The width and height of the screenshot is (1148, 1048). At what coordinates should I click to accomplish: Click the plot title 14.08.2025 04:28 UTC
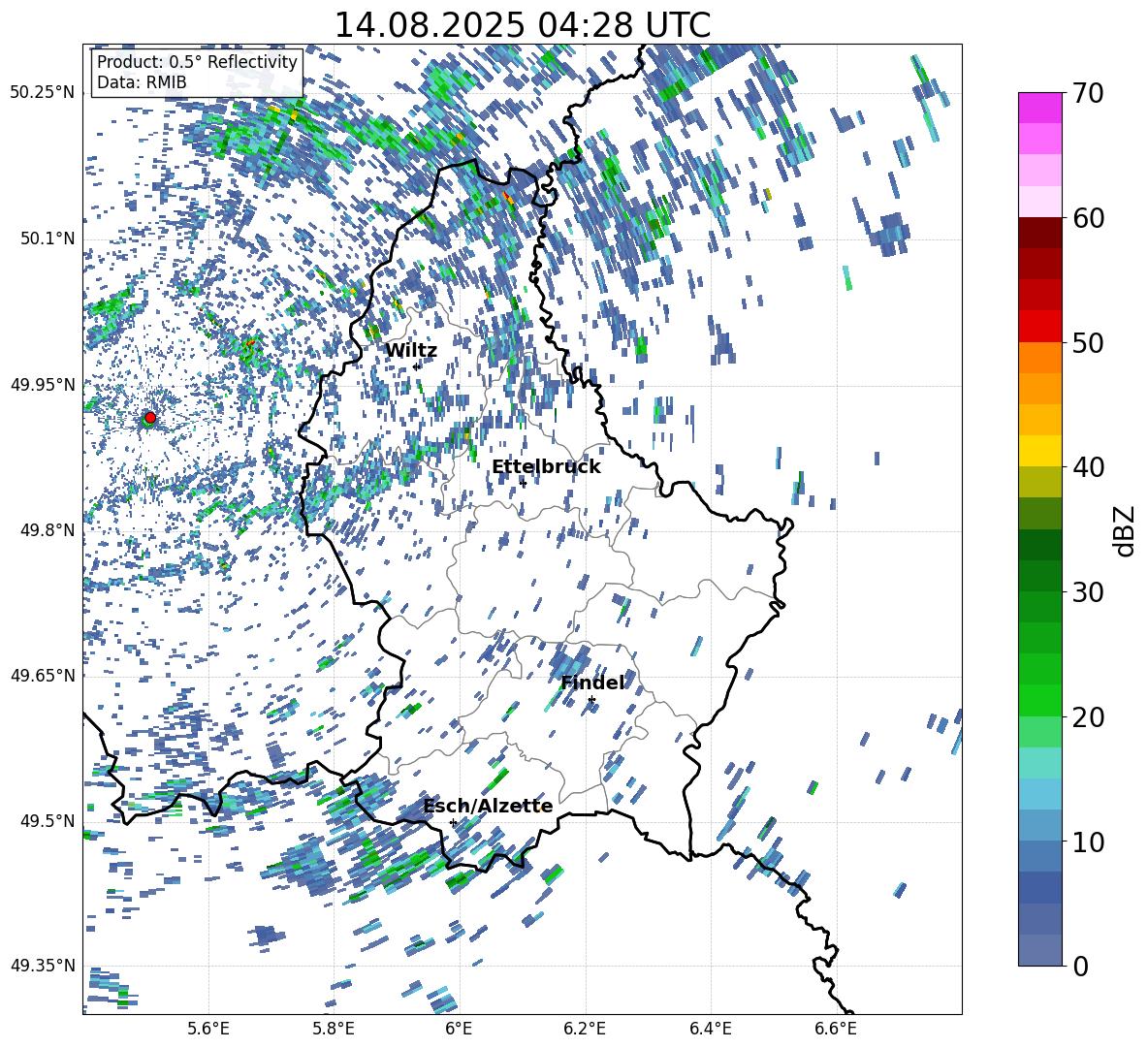pyautogui.click(x=522, y=25)
